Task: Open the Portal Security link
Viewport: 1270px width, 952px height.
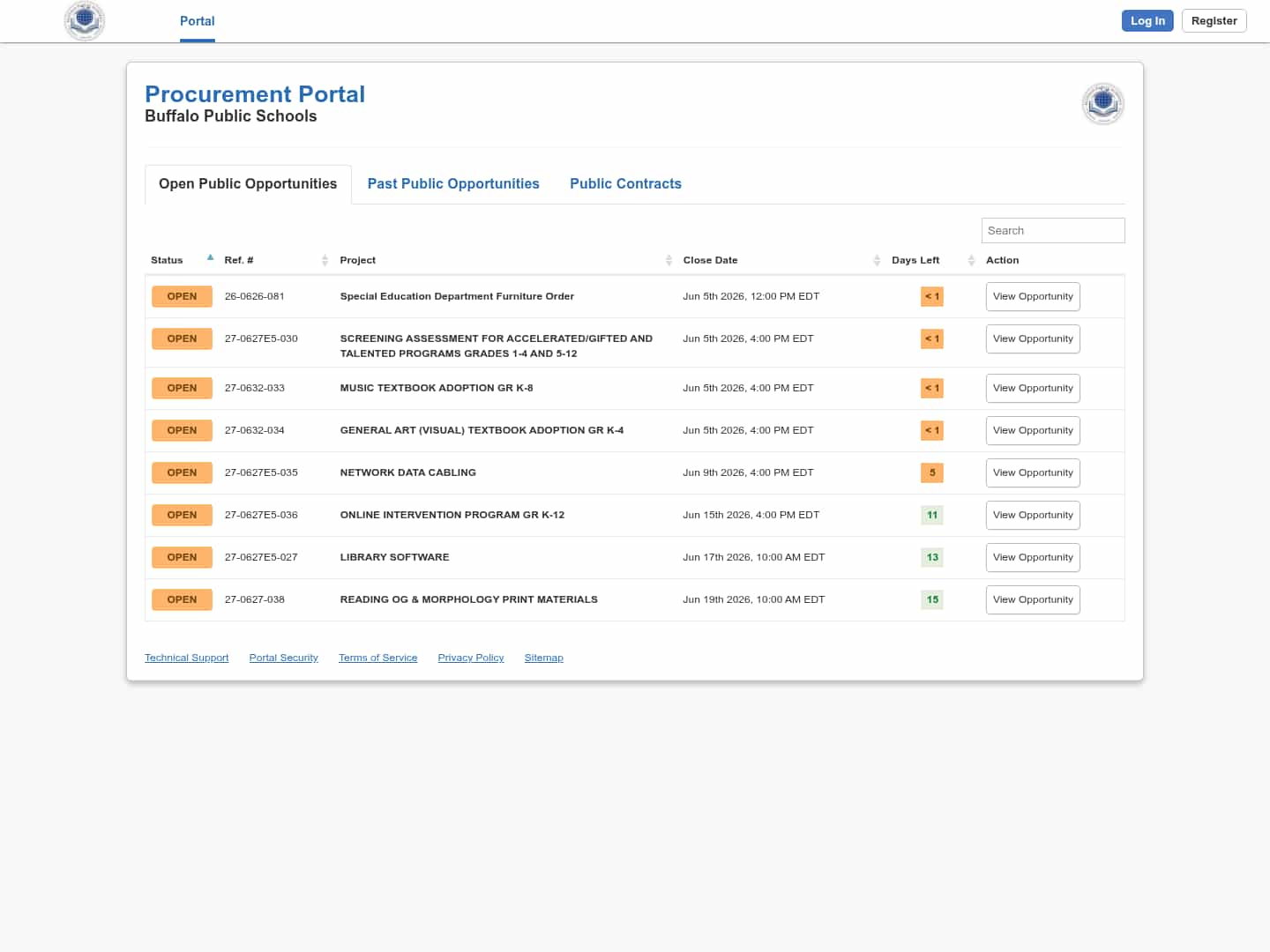Action: pyautogui.click(x=283, y=658)
